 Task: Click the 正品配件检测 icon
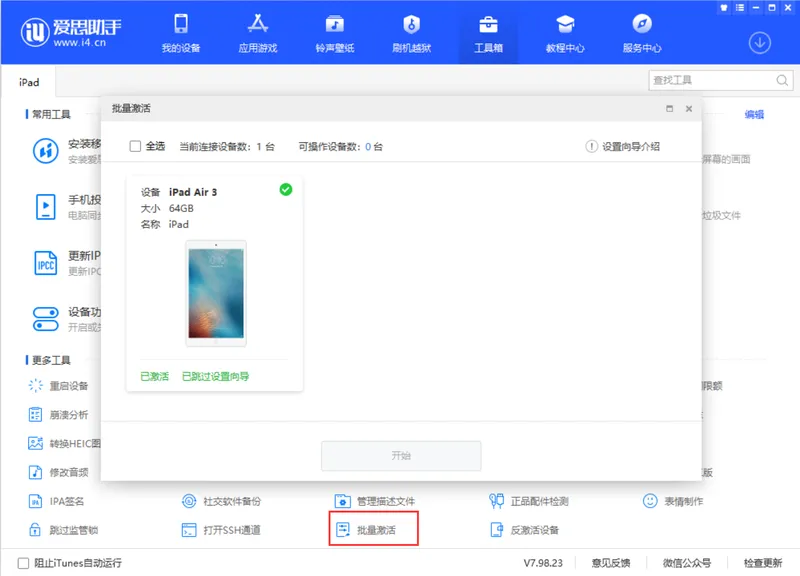496,501
